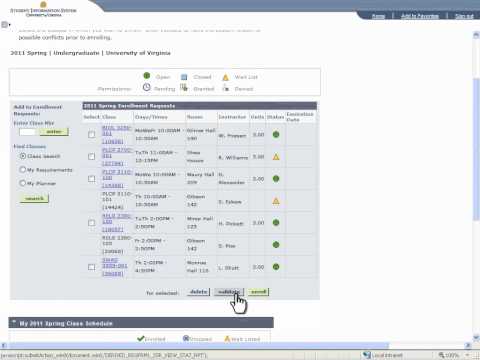Open the class link in the Minor Hall row

point(116,223)
